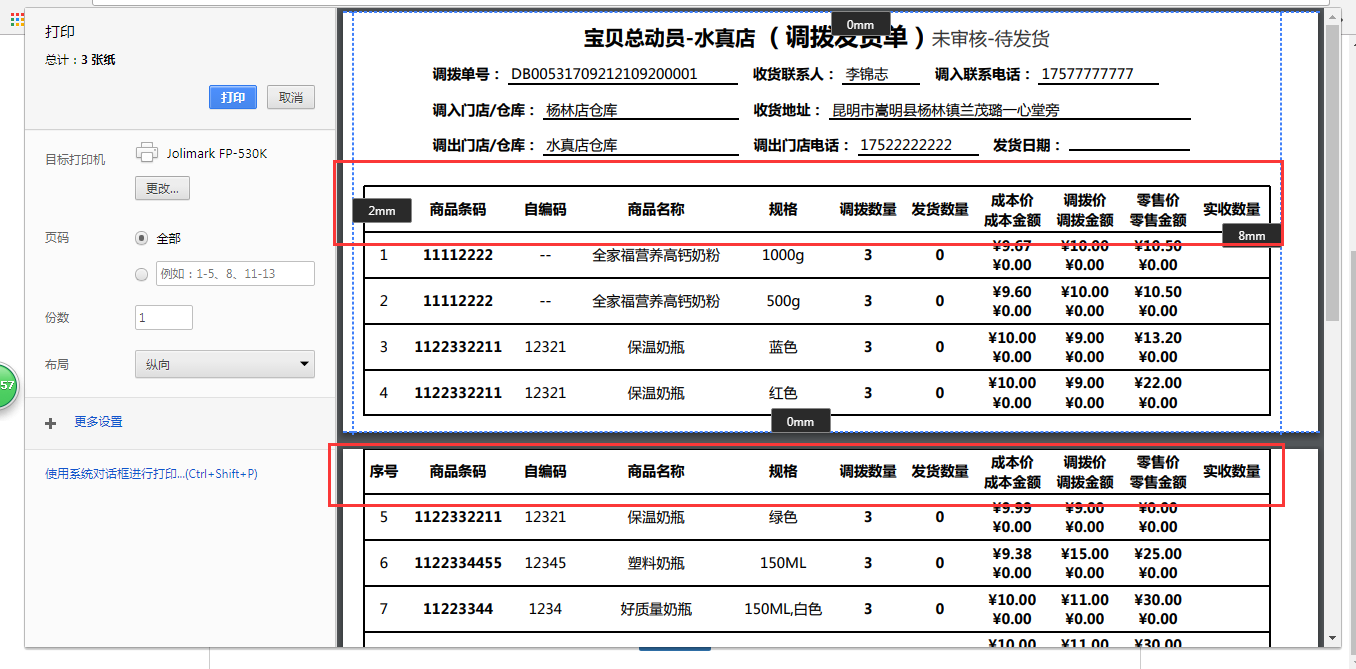Click 水真店仓库 in the header
Screen dimensions: 1356x669
(x=581, y=145)
